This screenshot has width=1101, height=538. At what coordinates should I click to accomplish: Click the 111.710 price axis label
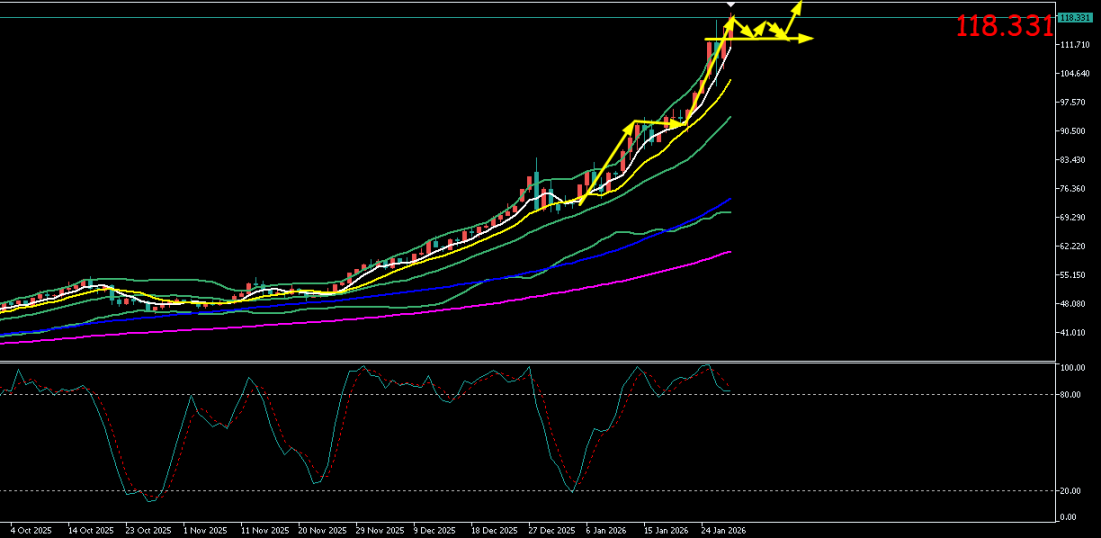tap(1074, 45)
